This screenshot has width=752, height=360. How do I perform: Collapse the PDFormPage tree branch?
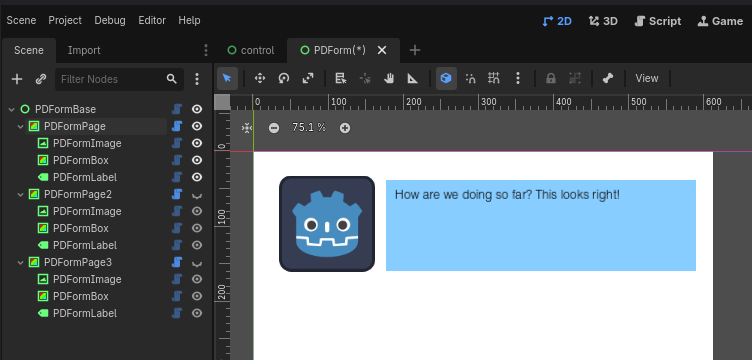[21, 127]
